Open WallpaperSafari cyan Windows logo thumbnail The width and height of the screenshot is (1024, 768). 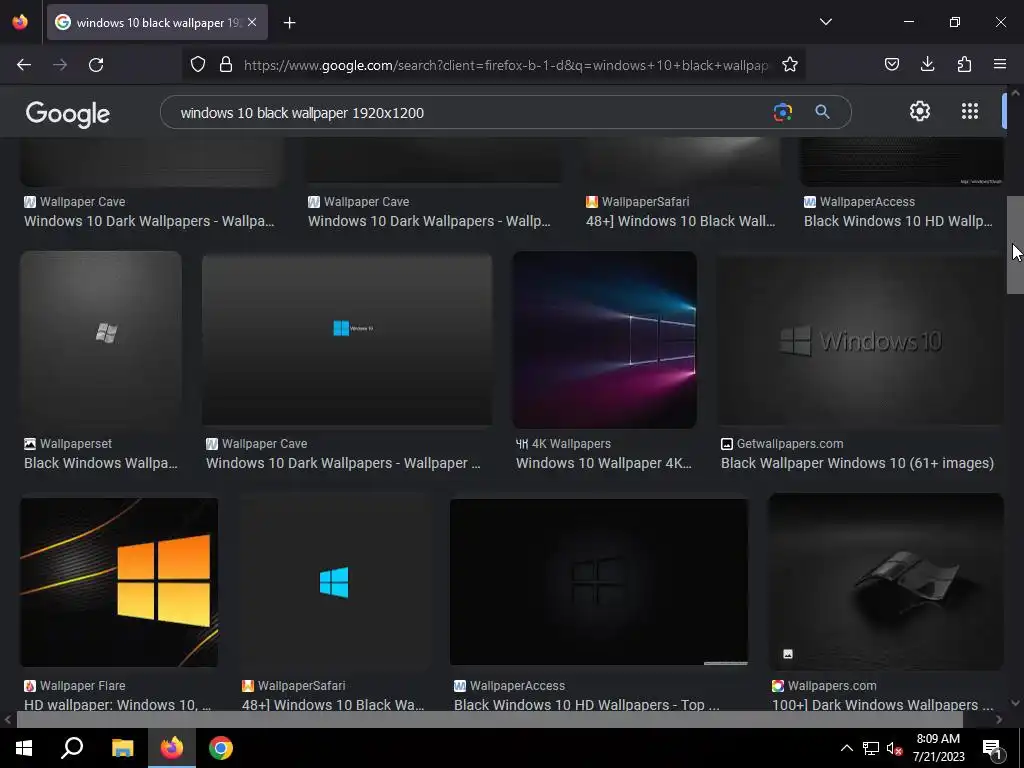334,583
